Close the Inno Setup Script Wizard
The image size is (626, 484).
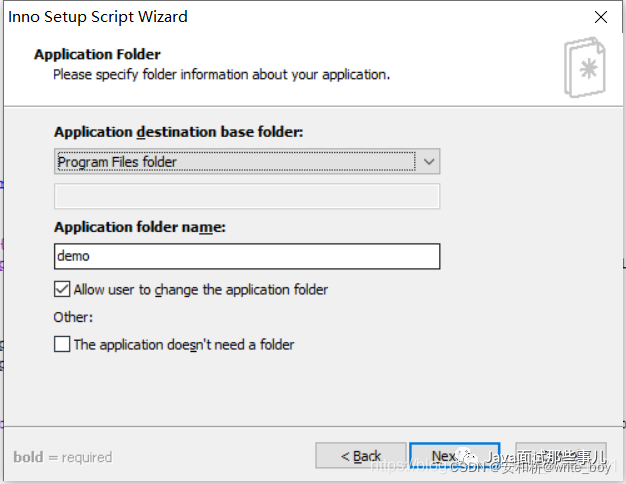tap(601, 17)
